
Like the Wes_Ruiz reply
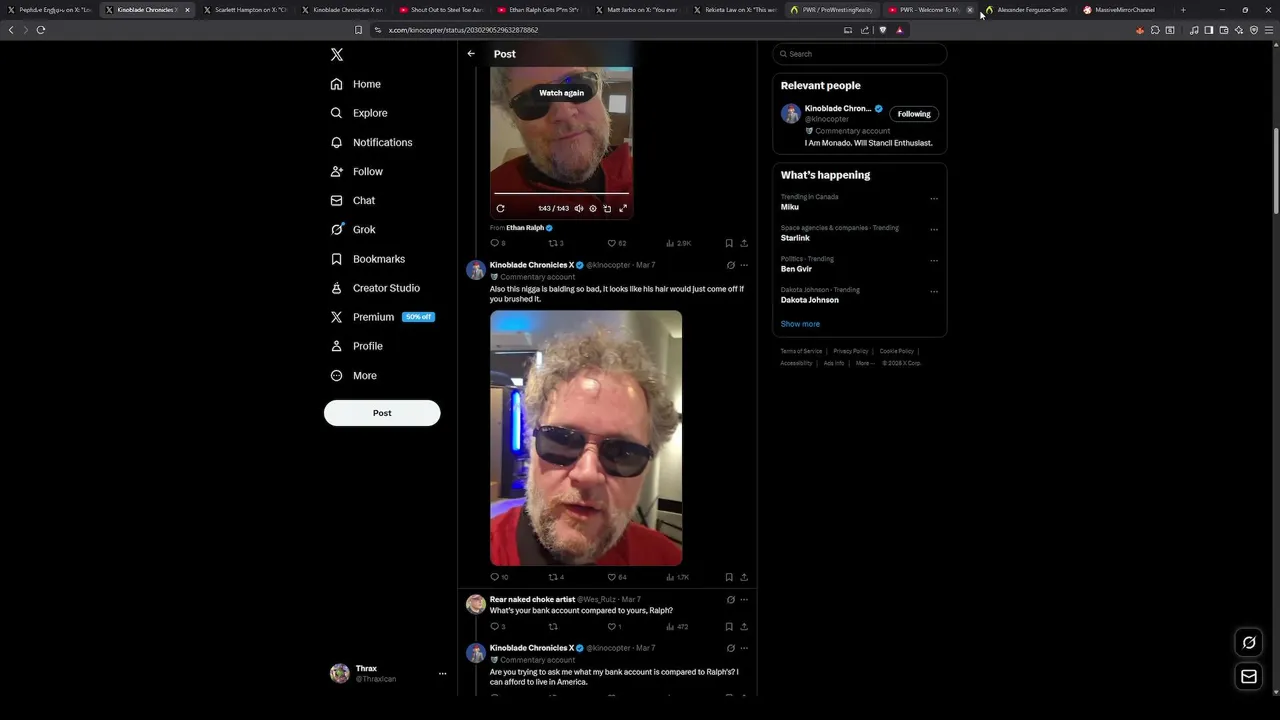click(x=614, y=627)
